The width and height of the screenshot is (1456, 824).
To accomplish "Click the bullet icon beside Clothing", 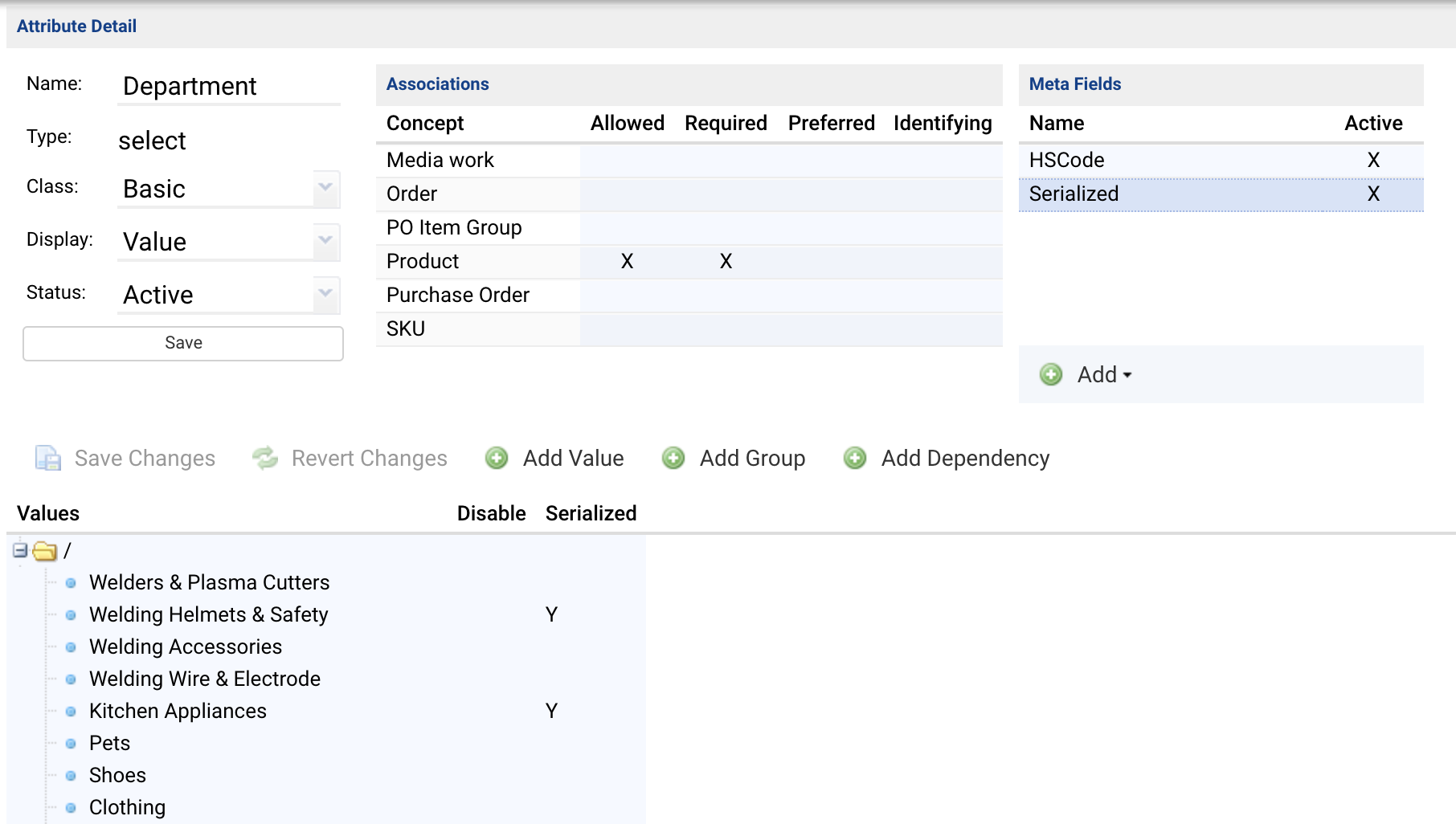I will tap(71, 808).
